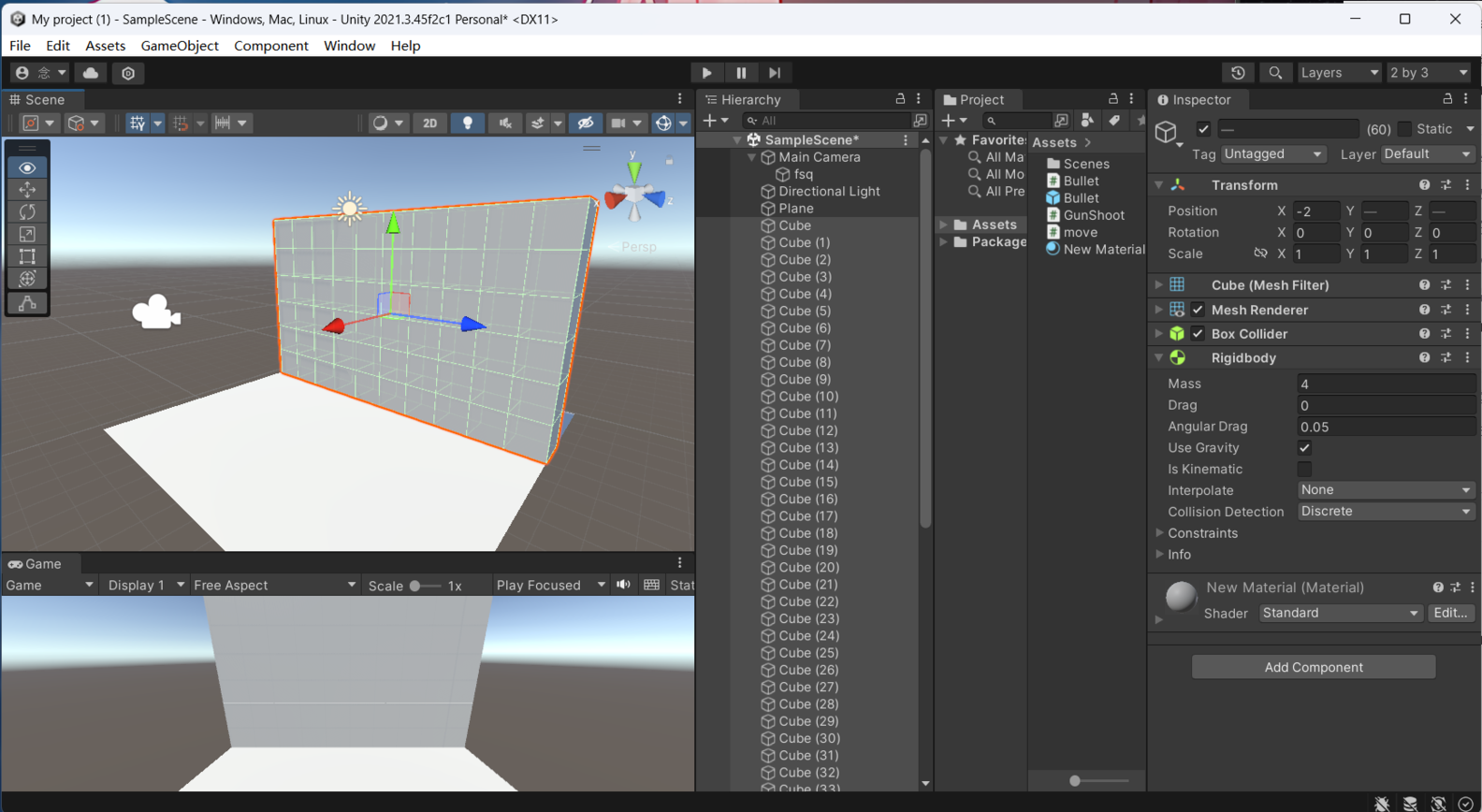Mute the Game view audio
Viewport: 1482px width, 812px height.
(x=623, y=585)
